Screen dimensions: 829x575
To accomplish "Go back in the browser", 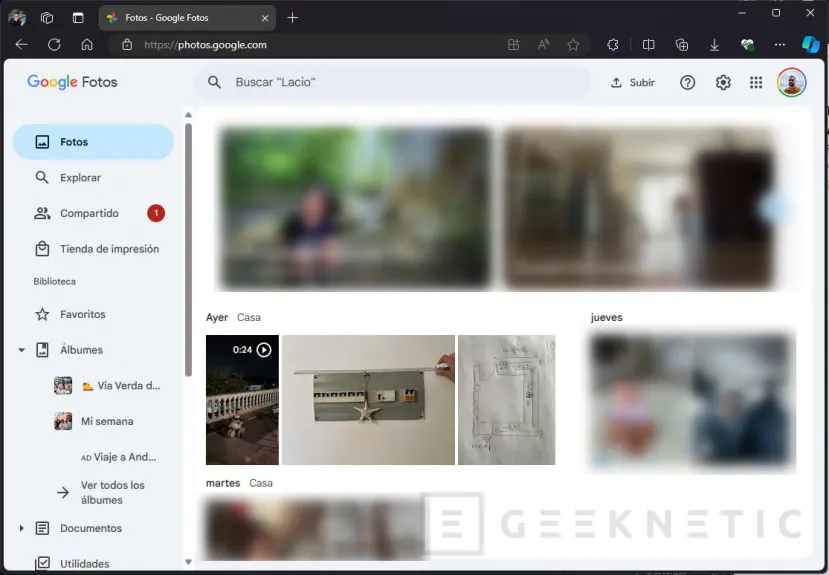I will 21,45.
